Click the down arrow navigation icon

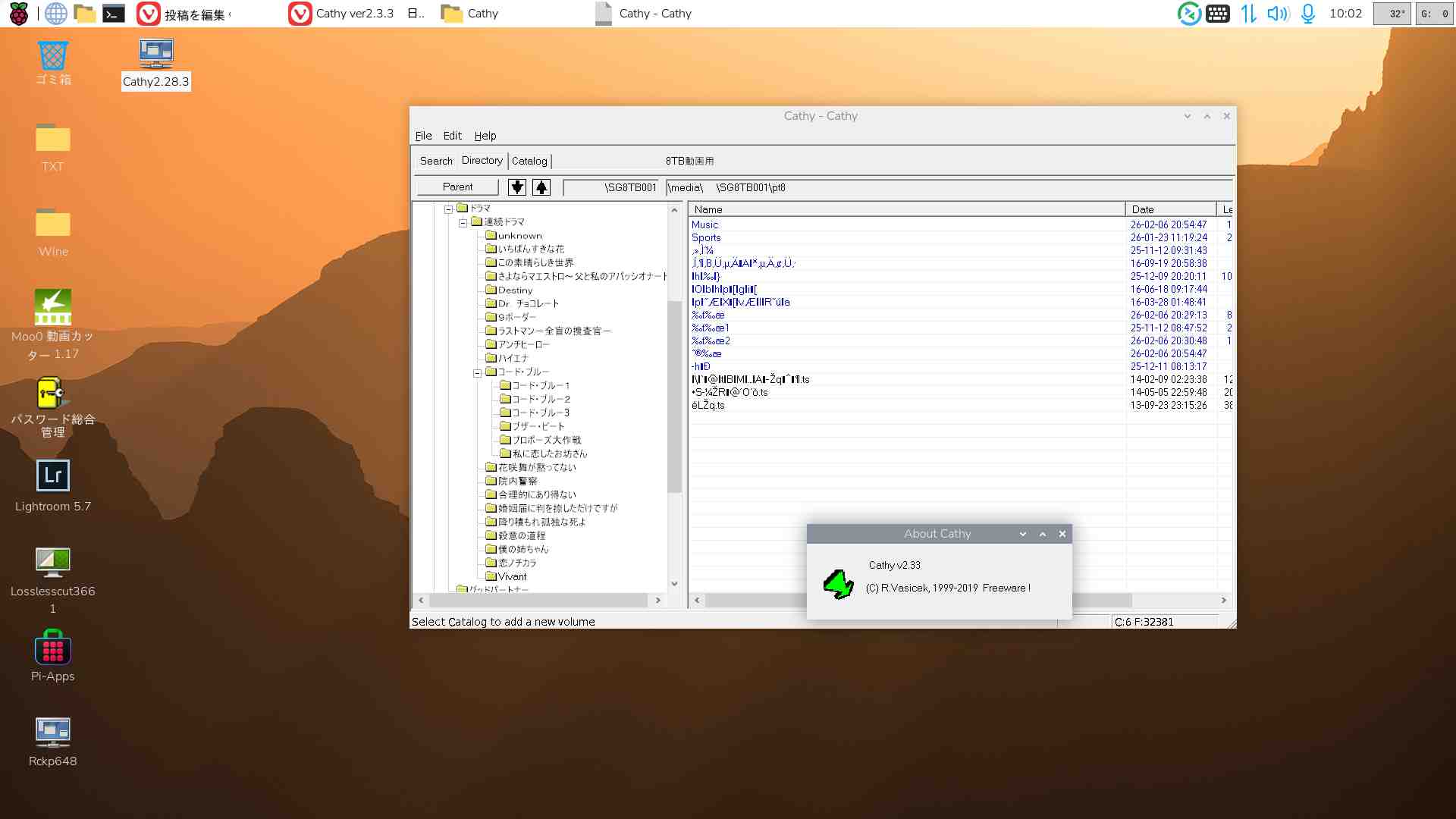517,187
